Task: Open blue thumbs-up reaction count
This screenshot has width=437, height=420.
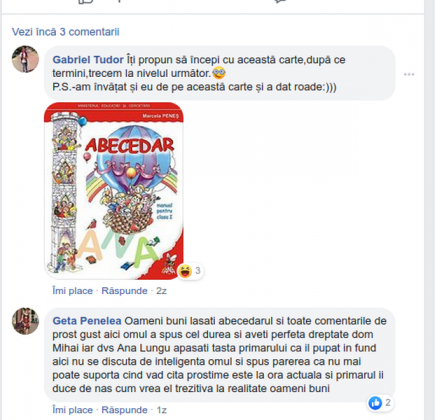Action: pyautogui.click(x=380, y=403)
